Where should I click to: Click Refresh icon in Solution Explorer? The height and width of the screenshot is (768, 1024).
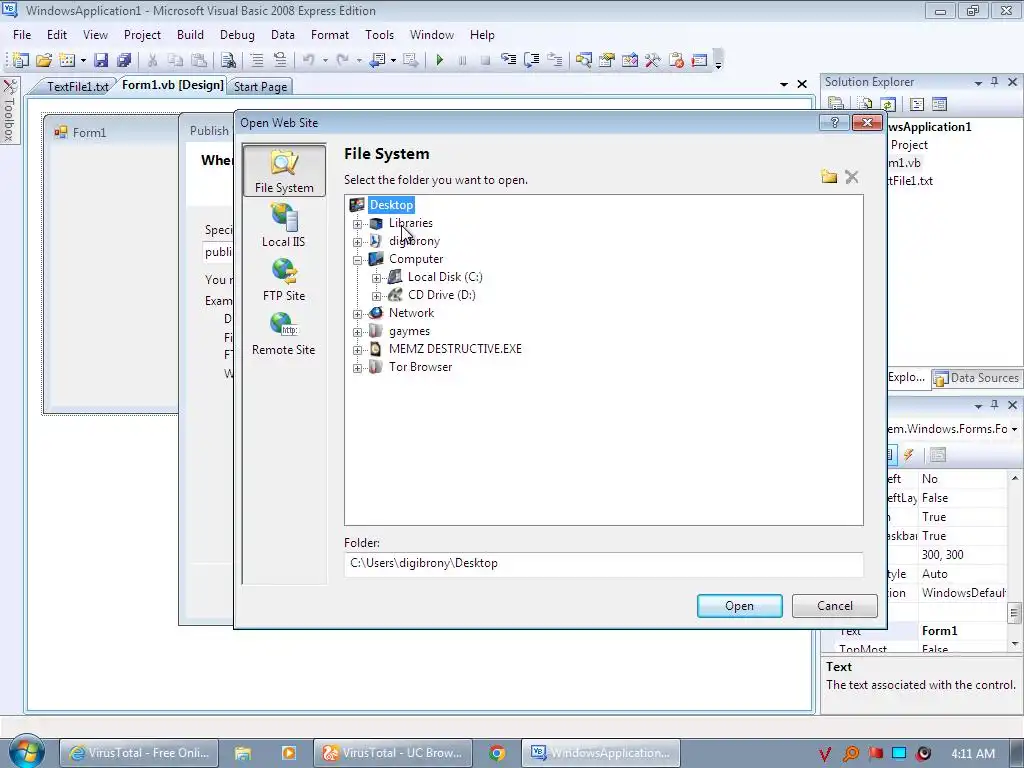[887, 104]
